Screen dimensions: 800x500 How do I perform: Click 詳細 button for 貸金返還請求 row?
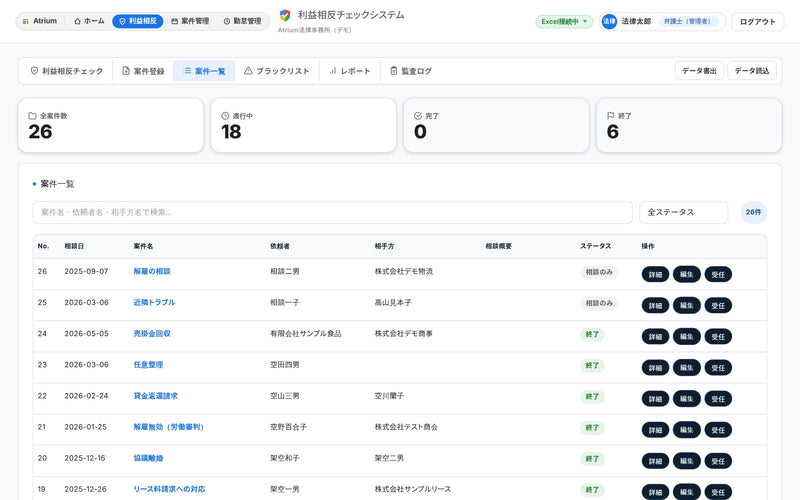pos(655,399)
